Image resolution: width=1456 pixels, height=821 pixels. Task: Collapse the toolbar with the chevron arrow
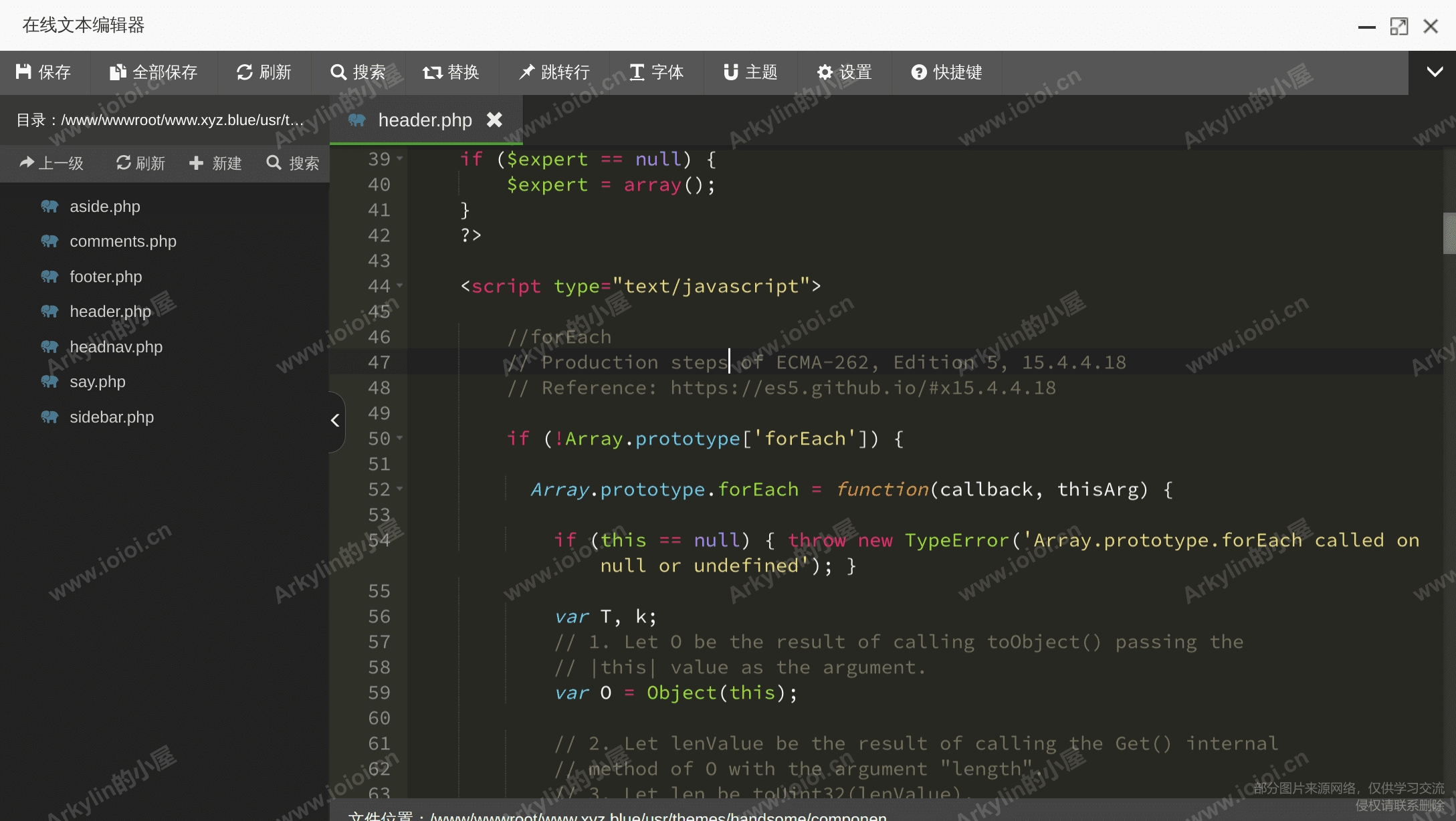coord(1434,72)
